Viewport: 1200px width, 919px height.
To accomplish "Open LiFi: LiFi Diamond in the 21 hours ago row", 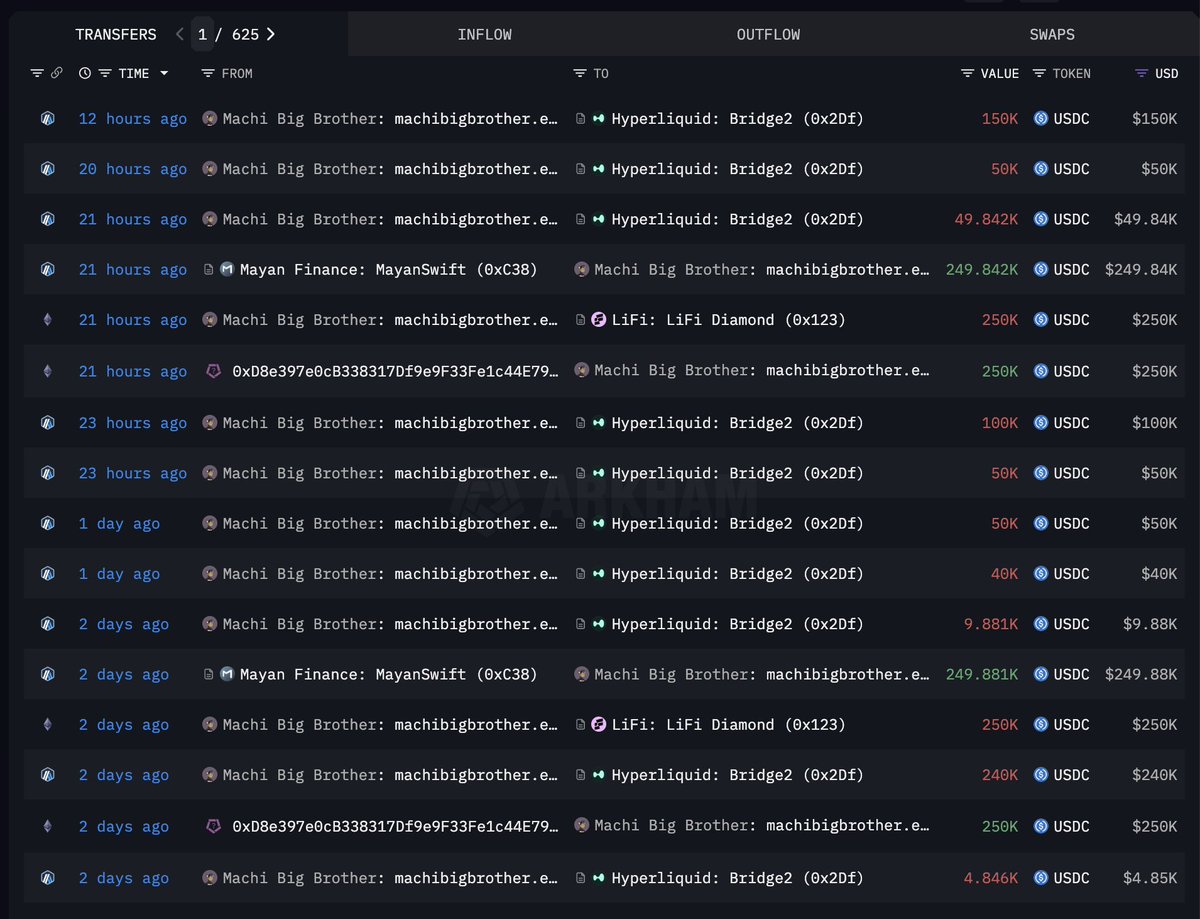I will pos(729,320).
